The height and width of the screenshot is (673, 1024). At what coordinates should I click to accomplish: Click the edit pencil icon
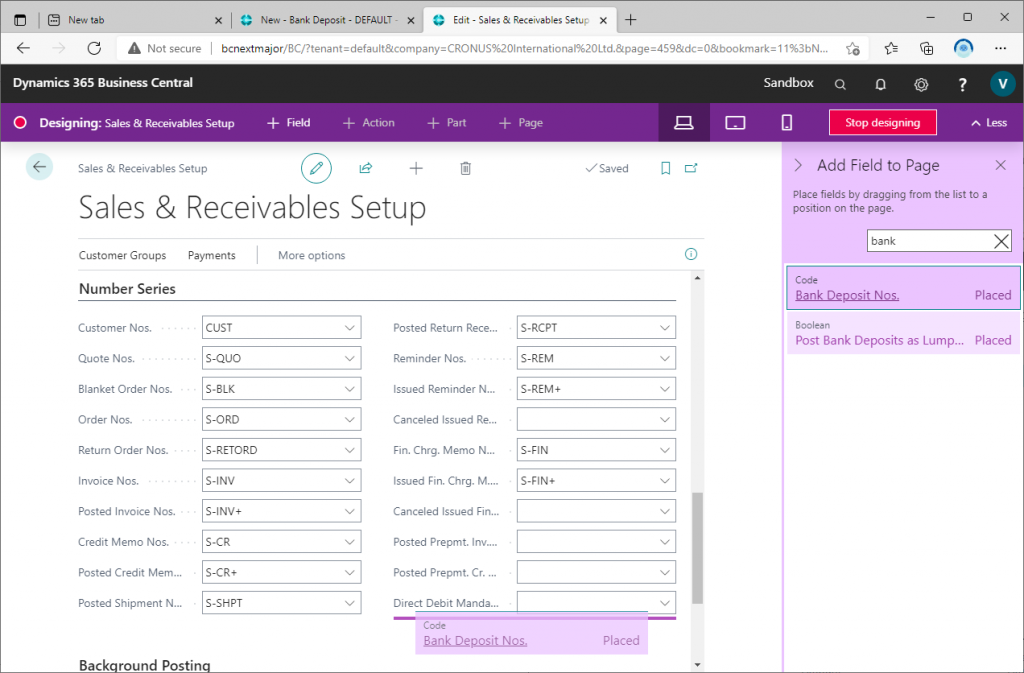pyautogui.click(x=316, y=168)
